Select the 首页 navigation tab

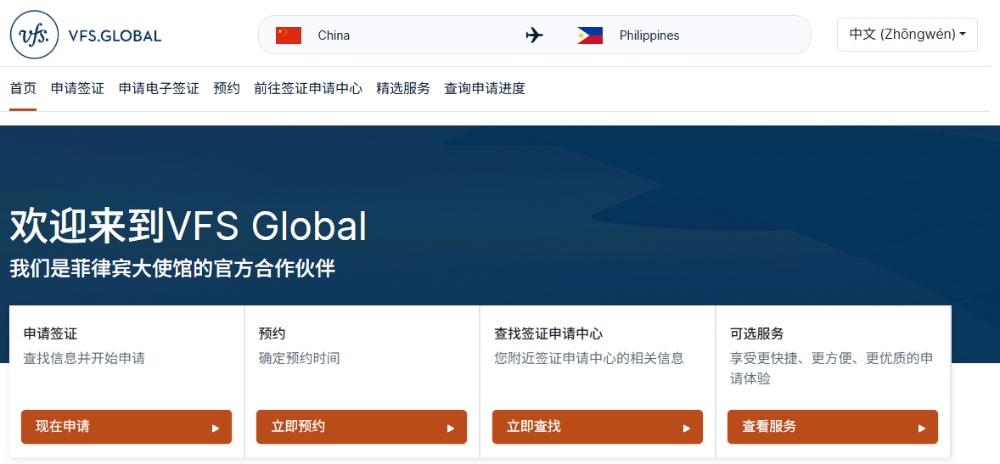pos(23,88)
